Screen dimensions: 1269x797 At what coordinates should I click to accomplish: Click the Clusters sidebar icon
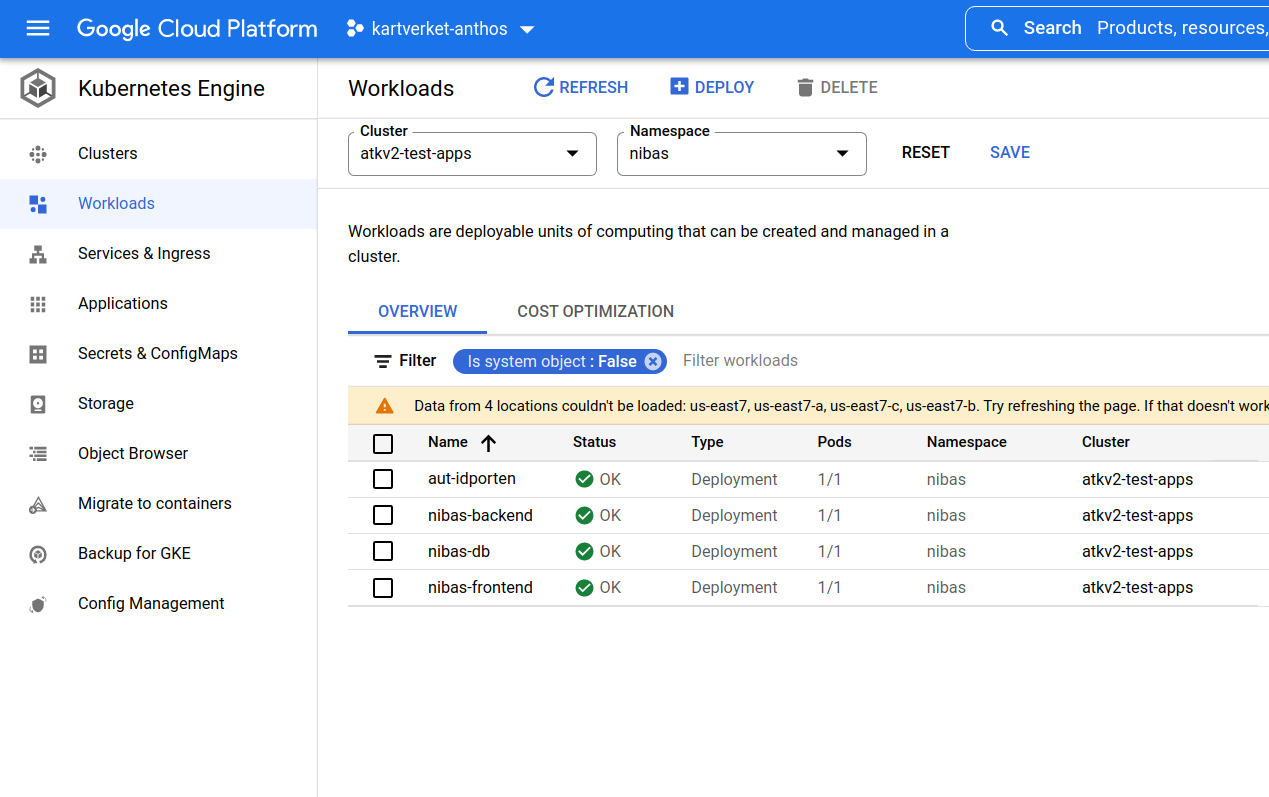(38, 154)
